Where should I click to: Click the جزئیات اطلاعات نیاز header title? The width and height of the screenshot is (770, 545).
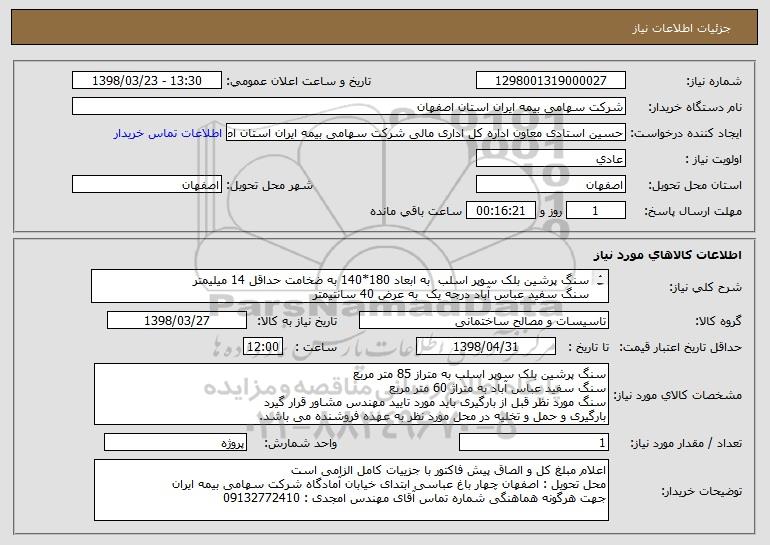[x=681, y=28]
